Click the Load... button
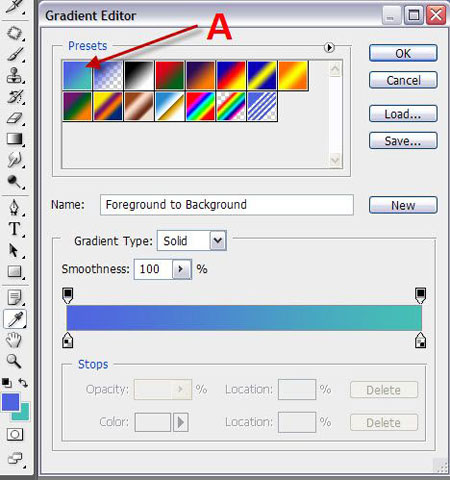Screen dimensions: 450x480 tap(403, 114)
